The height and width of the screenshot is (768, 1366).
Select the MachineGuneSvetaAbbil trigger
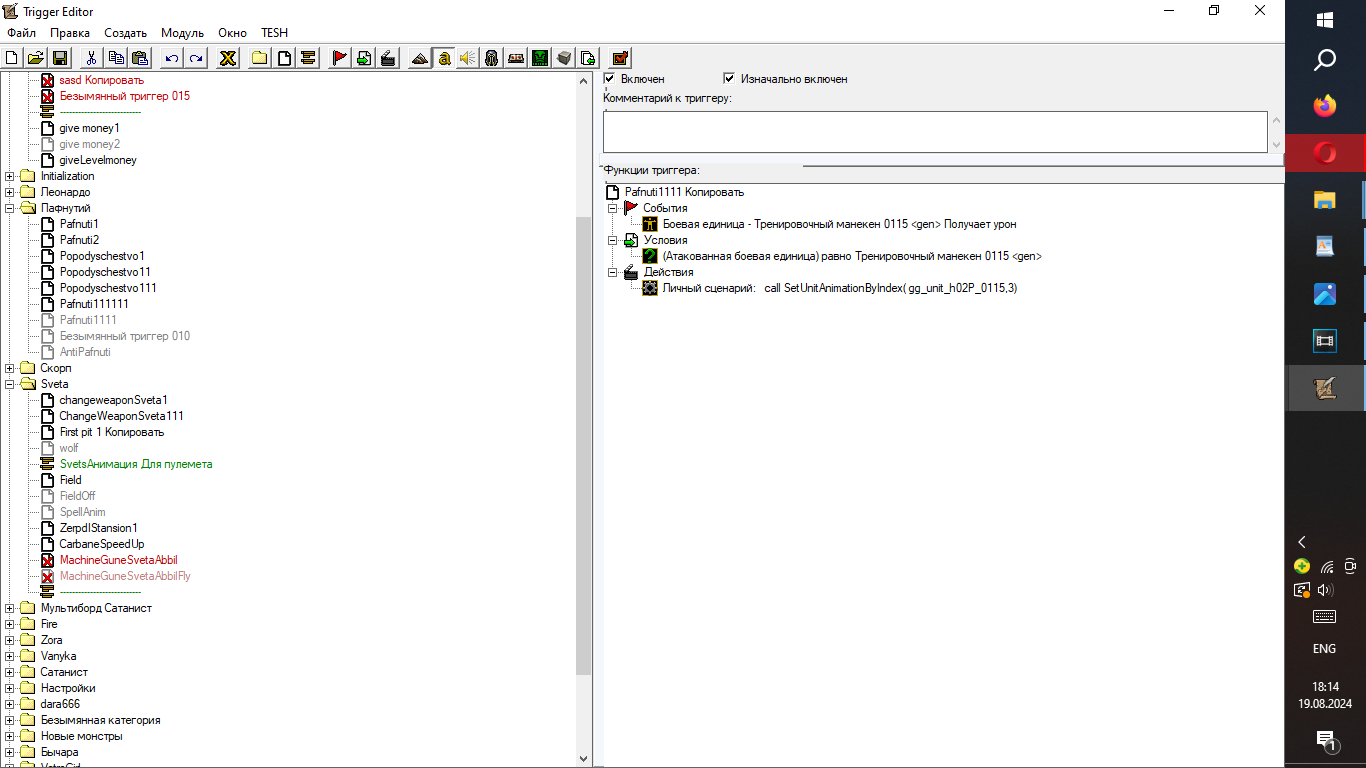coord(118,560)
